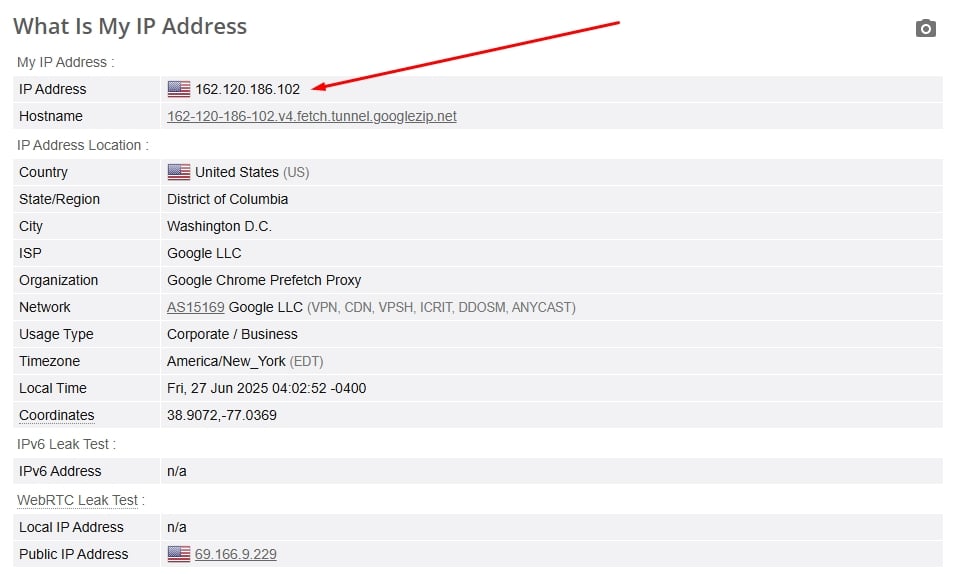The image size is (956, 574).
Task: Select the 38.9072,-77.0369 coordinates value
Action: coord(222,415)
